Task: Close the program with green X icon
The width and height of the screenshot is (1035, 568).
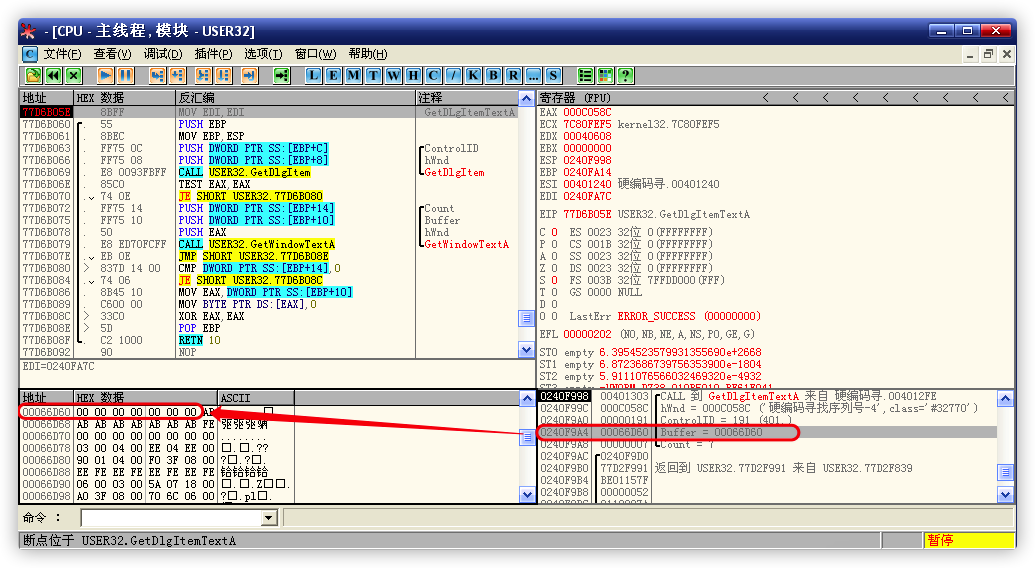Action: click(73, 75)
